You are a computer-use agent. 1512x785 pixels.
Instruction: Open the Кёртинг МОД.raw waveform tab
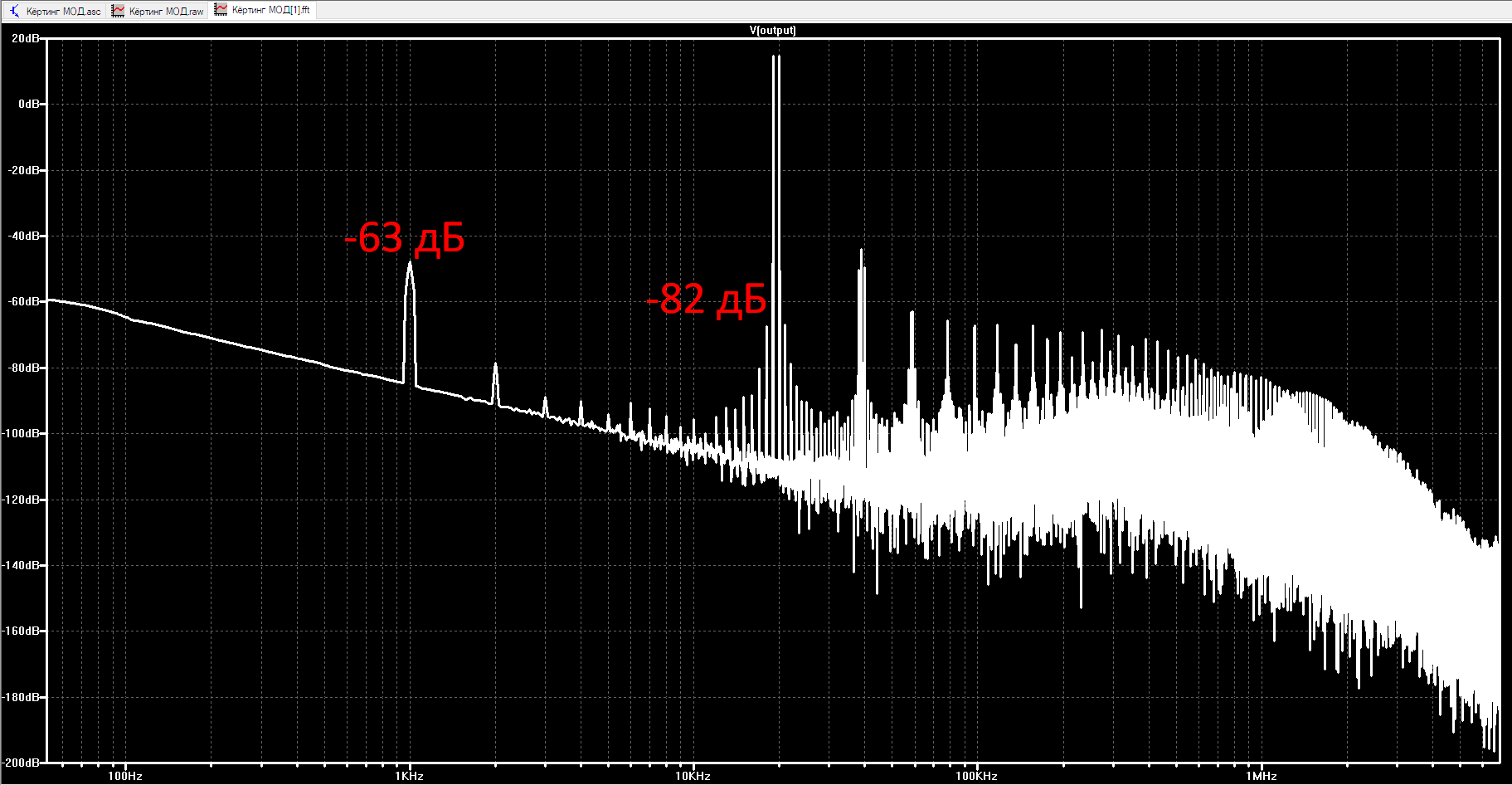[158, 11]
